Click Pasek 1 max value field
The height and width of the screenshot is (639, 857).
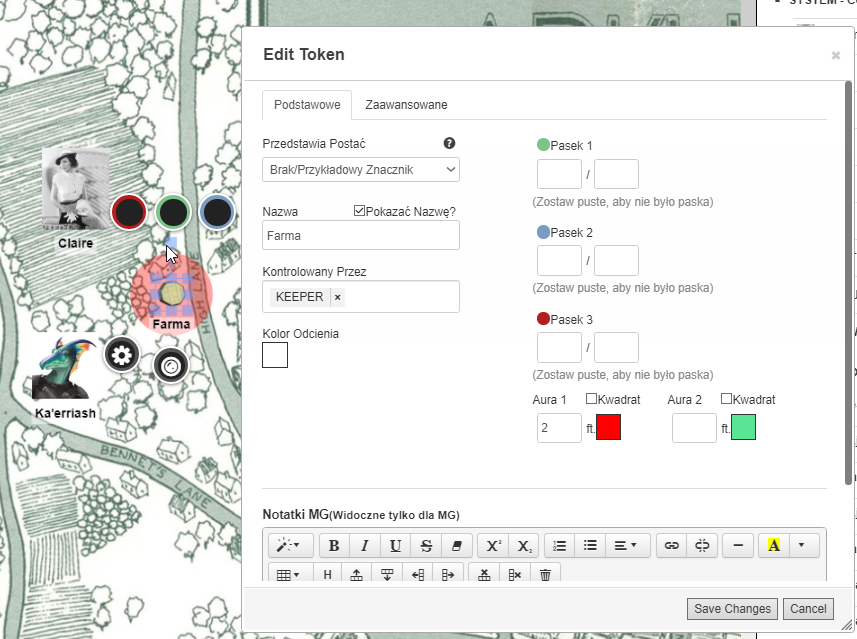coord(616,174)
